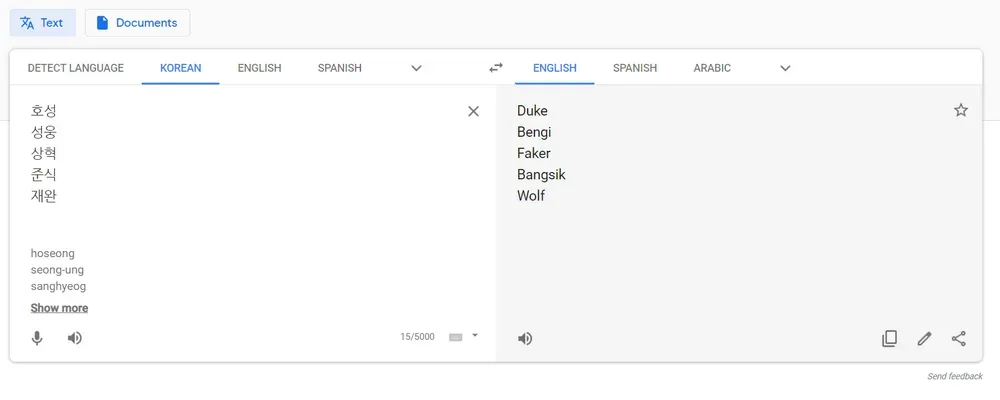This screenshot has width=1000, height=400.
Task: Select Spanish as target language
Action: (635, 68)
